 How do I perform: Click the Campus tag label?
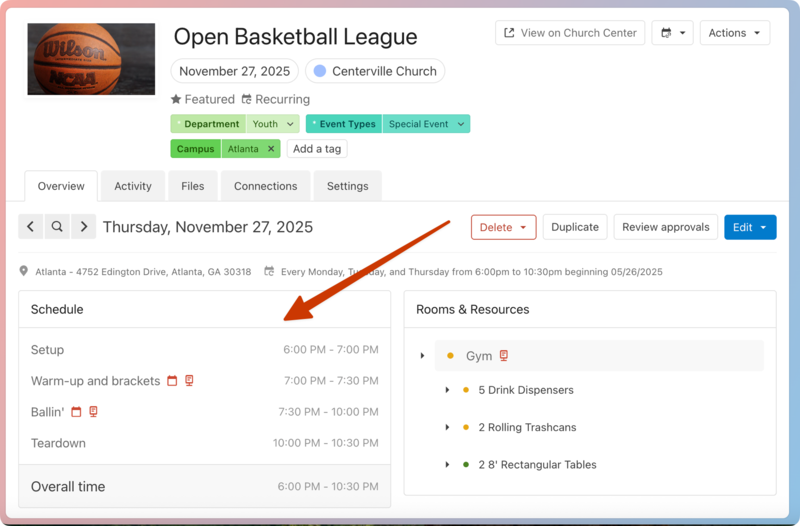click(x=195, y=148)
